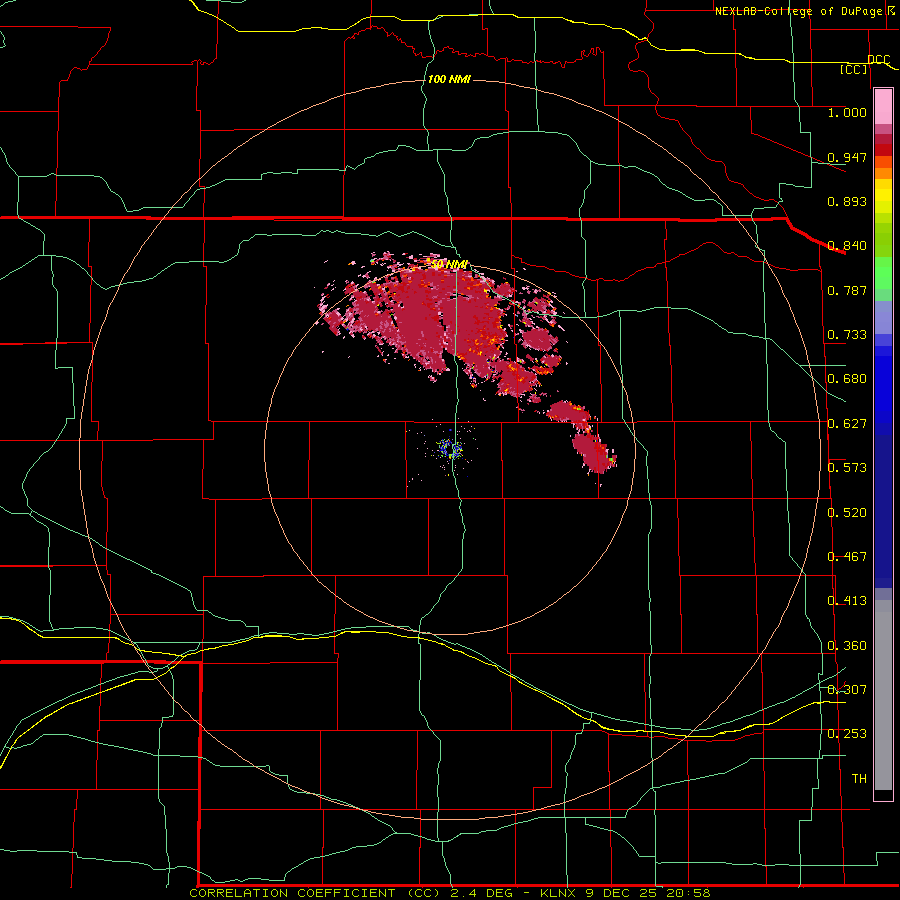Click the 100 NMI range ring label
900x900 pixels.
pyautogui.click(x=449, y=79)
